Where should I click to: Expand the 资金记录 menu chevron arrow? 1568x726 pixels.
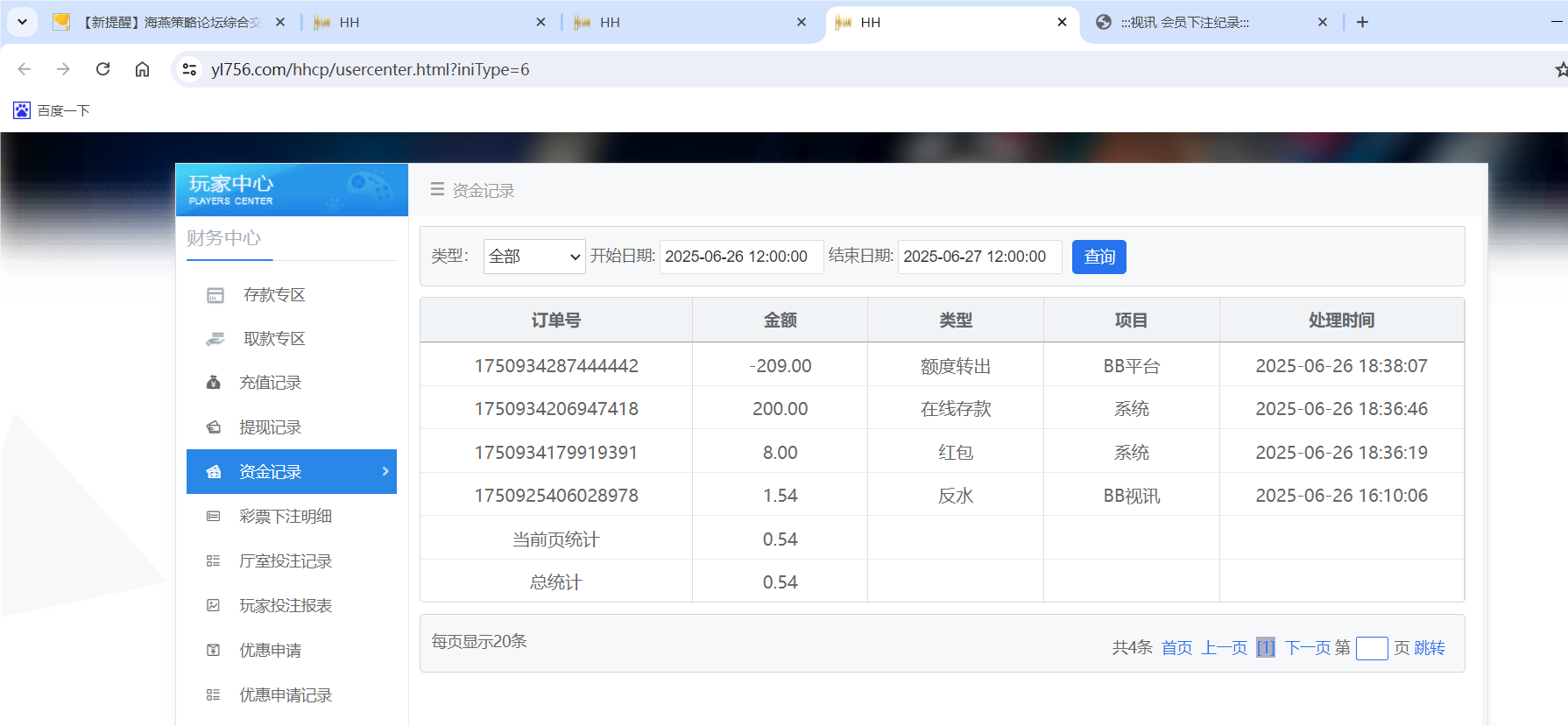[x=385, y=471]
